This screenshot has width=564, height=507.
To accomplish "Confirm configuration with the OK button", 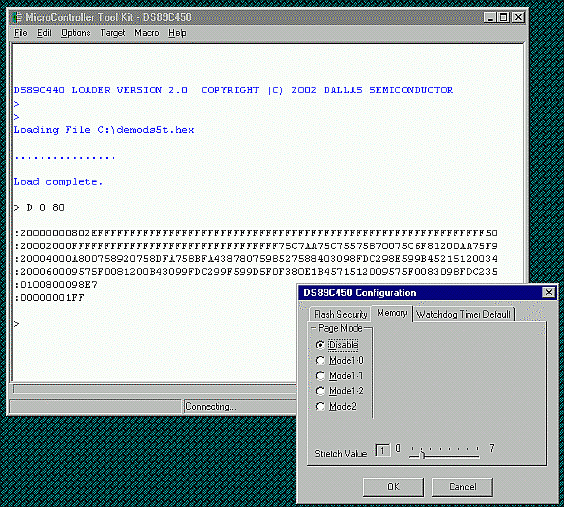I will [393, 487].
